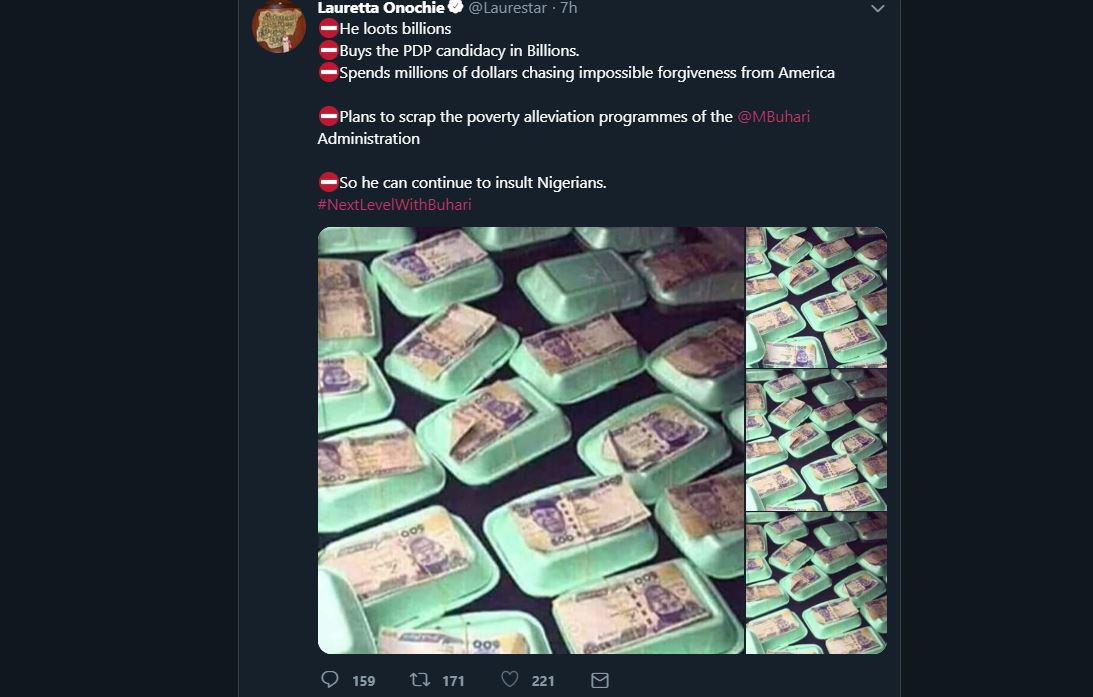Image resolution: width=1093 pixels, height=697 pixels.
Task: Open the tweet options chevron menu
Action: coord(877,9)
